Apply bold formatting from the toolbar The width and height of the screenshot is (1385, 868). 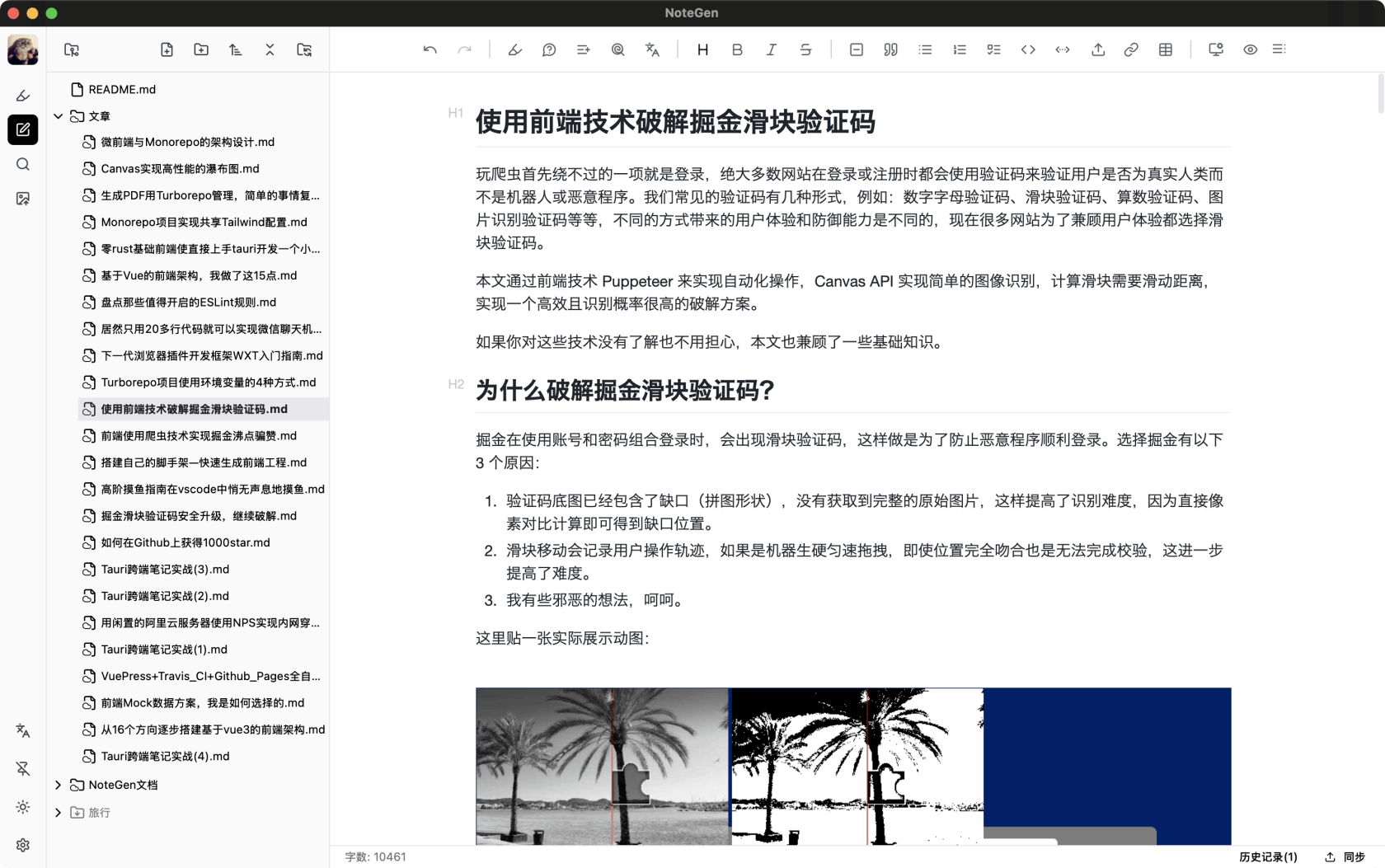(x=737, y=49)
